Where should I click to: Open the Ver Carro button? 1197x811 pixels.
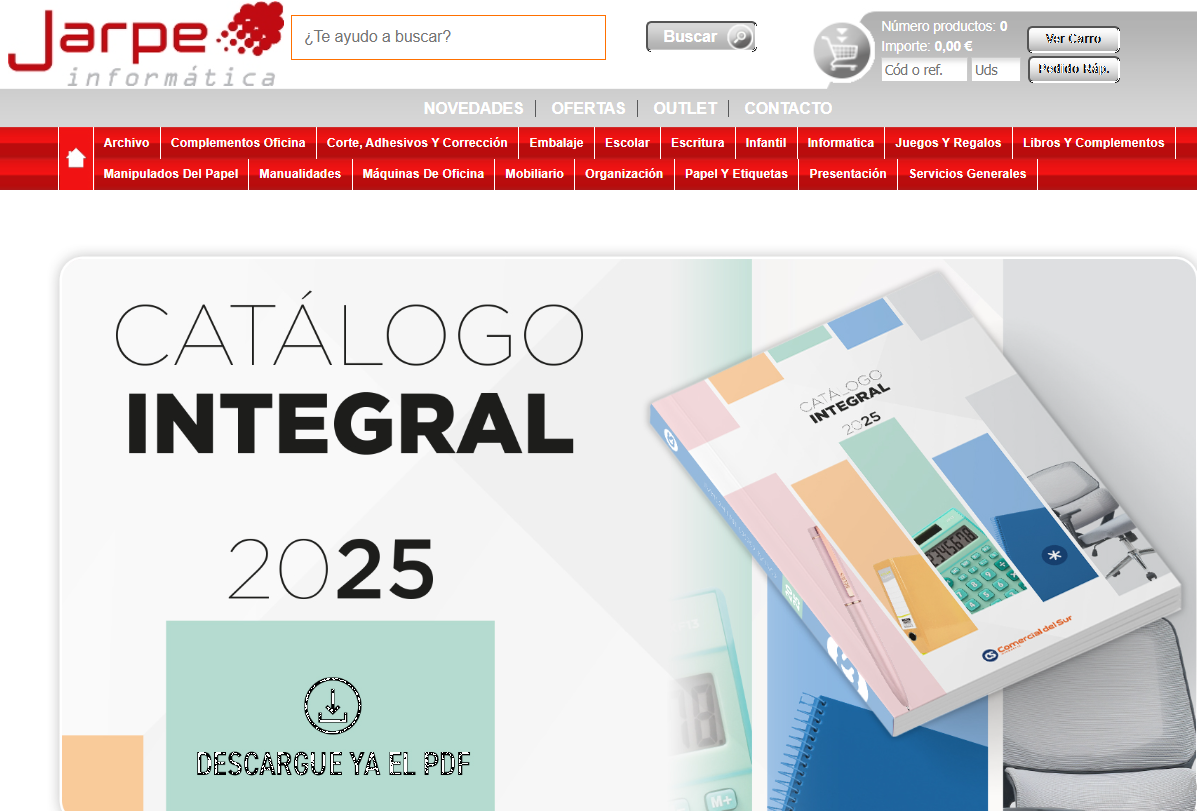click(x=1073, y=39)
